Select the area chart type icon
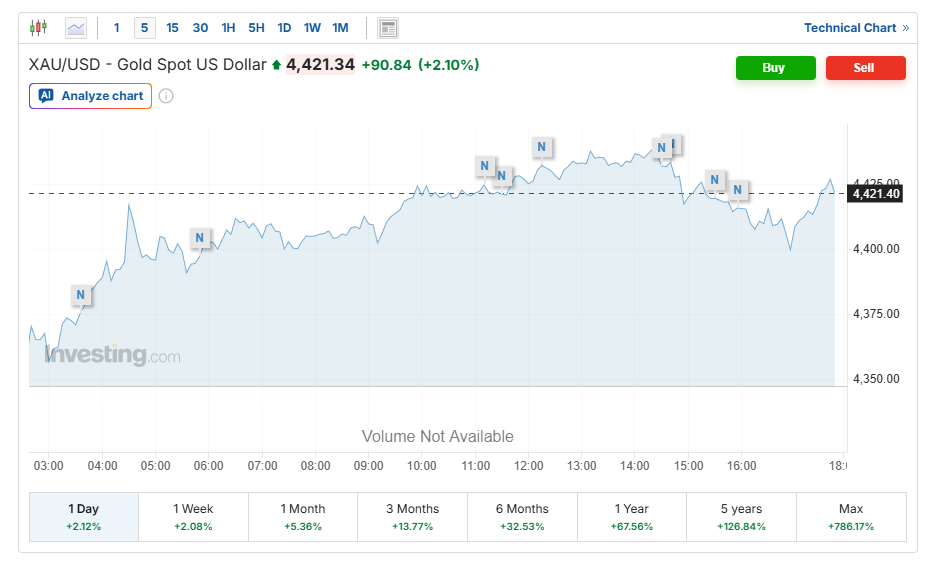The image size is (934, 569). (76, 28)
